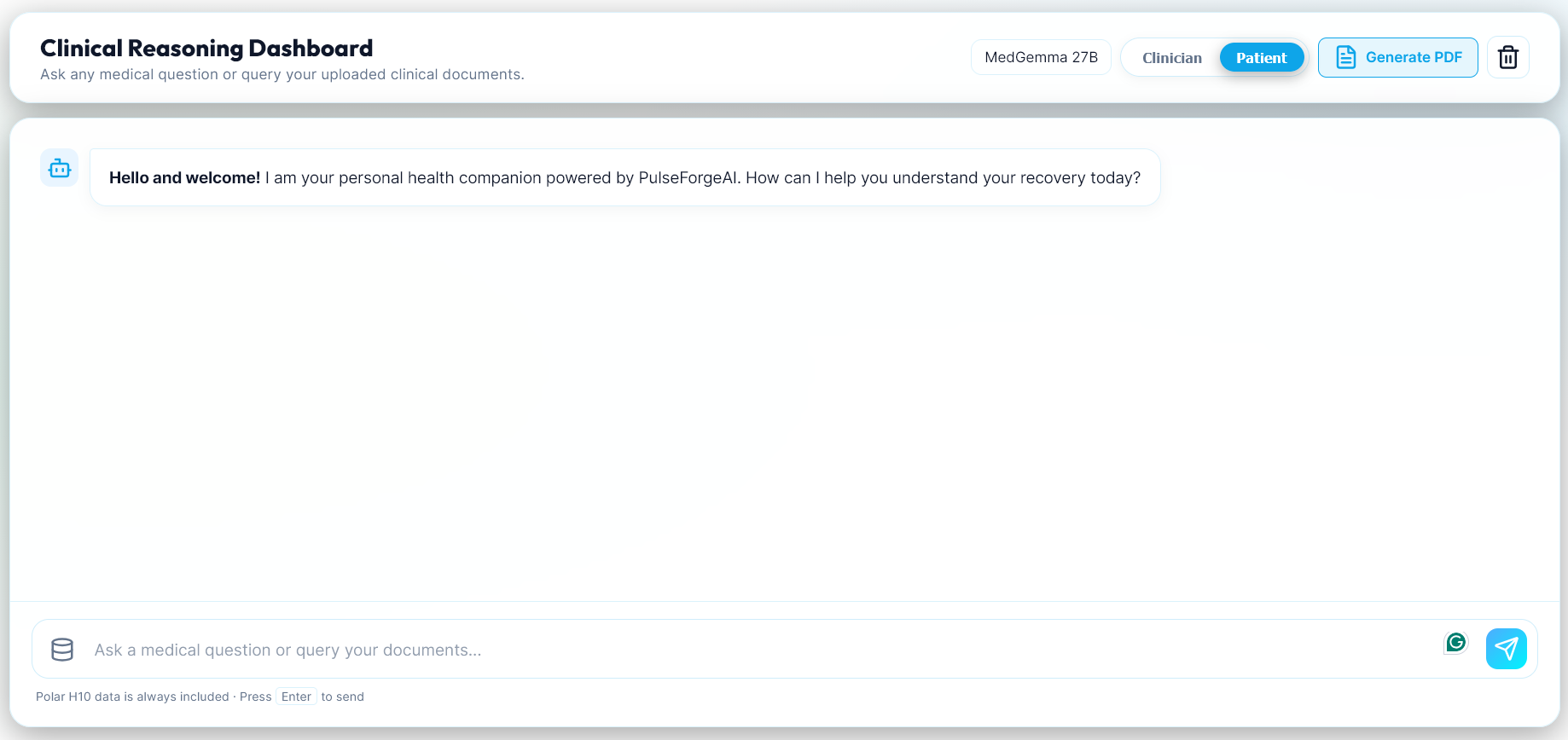This screenshot has width=1568, height=740.
Task: Click the database icon in the question box
Action: click(x=62, y=649)
